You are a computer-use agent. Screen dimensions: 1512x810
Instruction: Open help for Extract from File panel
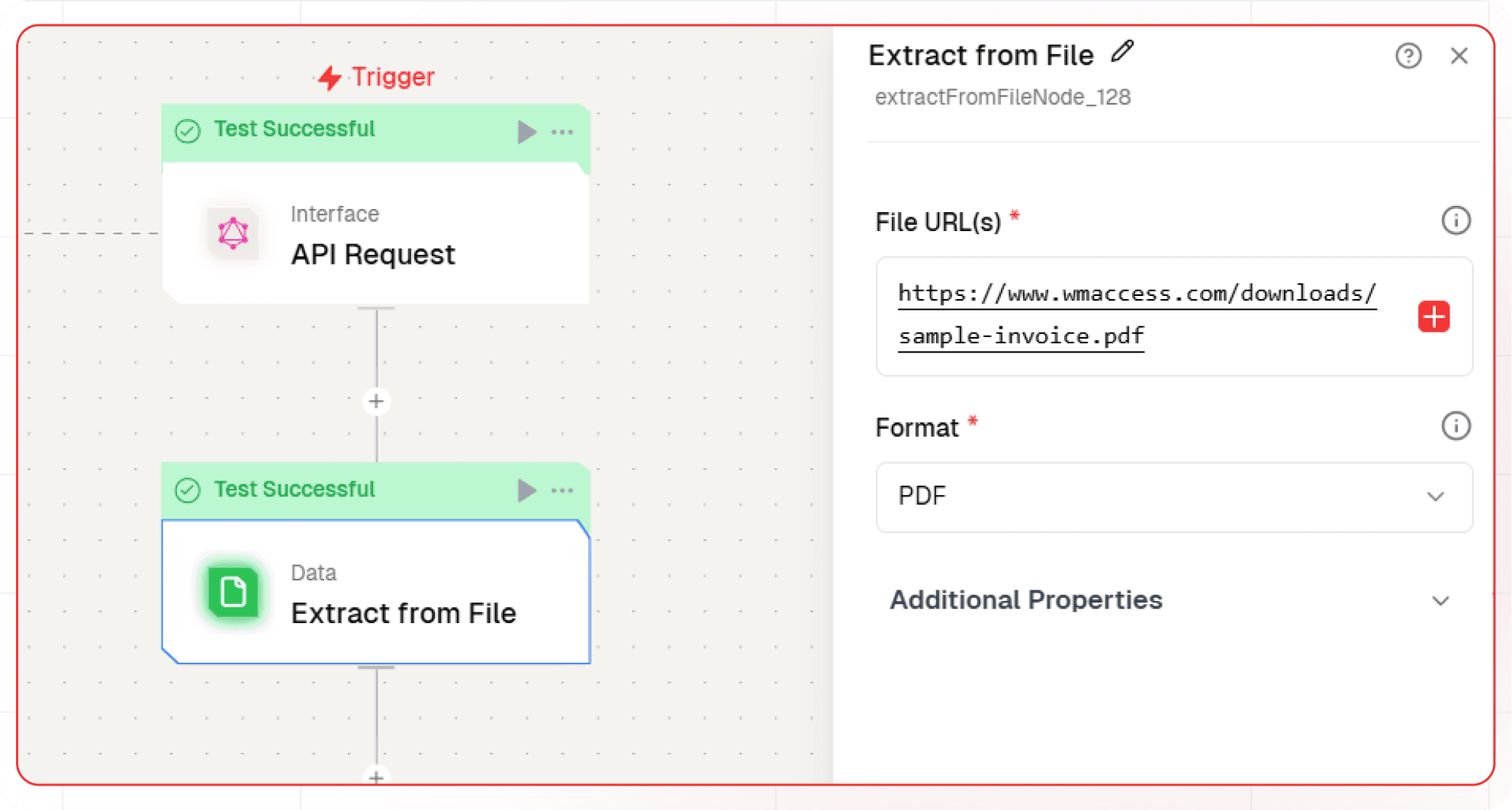pyautogui.click(x=1408, y=56)
